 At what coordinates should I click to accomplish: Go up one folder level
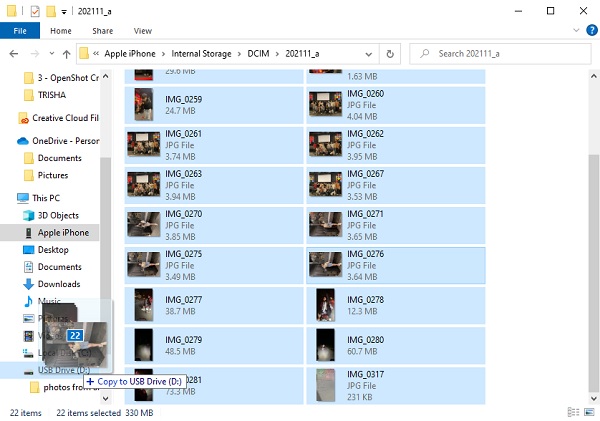point(67,54)
